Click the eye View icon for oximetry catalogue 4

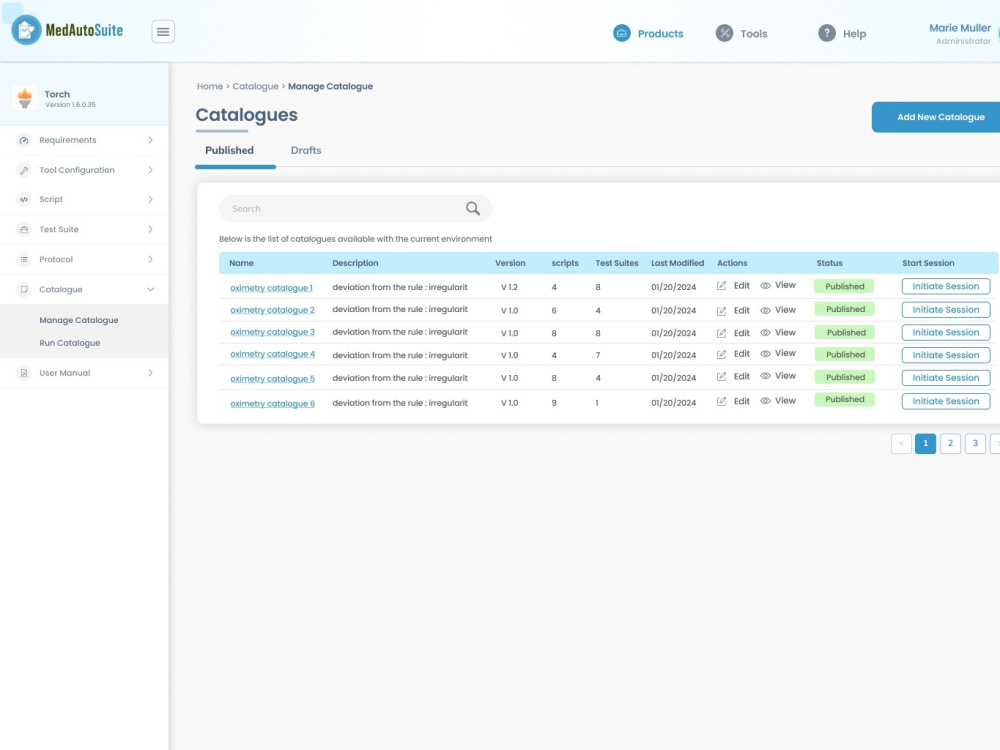pyautogui.click(x=765, y=353)
